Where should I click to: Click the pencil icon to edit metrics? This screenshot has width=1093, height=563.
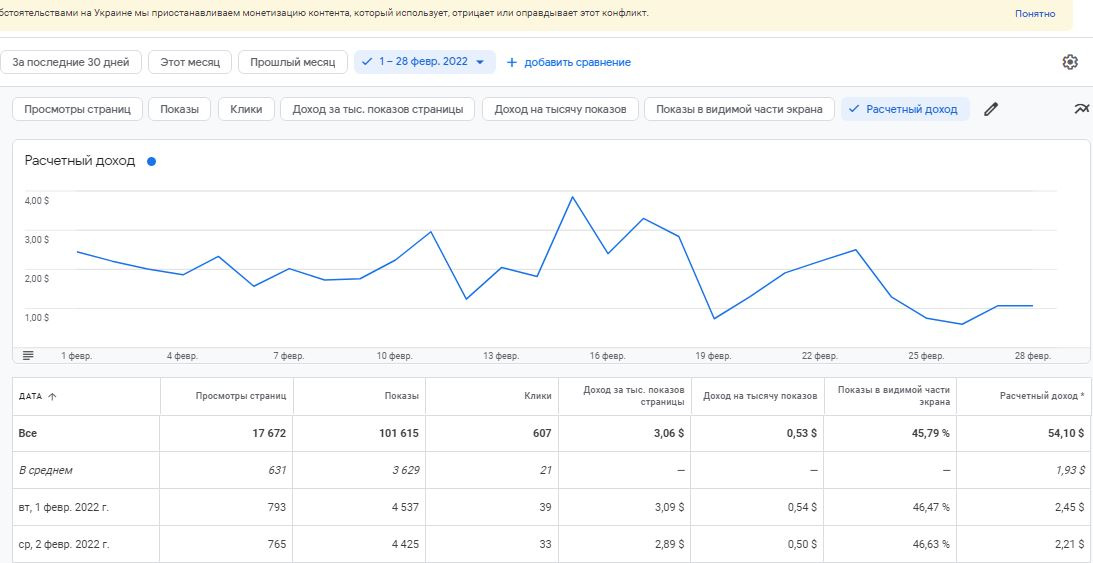pyautogui.click(x=991, y=109)
